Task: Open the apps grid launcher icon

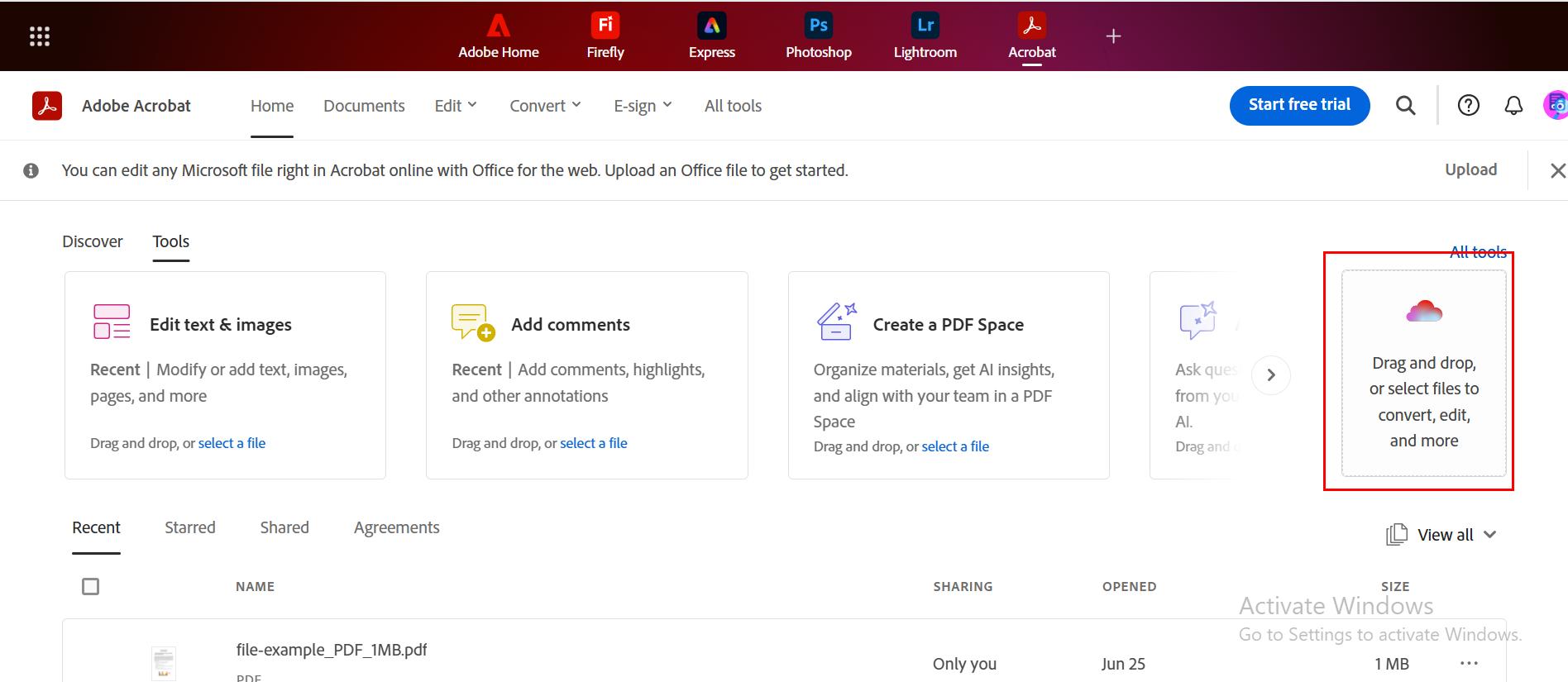Action: (39, 36)
